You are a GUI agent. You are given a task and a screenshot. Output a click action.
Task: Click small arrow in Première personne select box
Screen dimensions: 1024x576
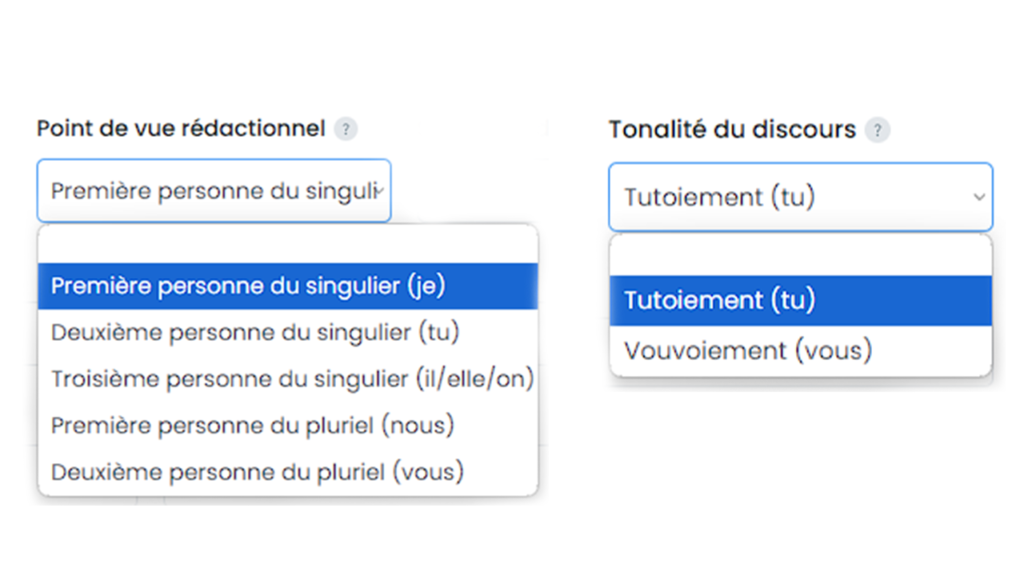tap(380, 191)
